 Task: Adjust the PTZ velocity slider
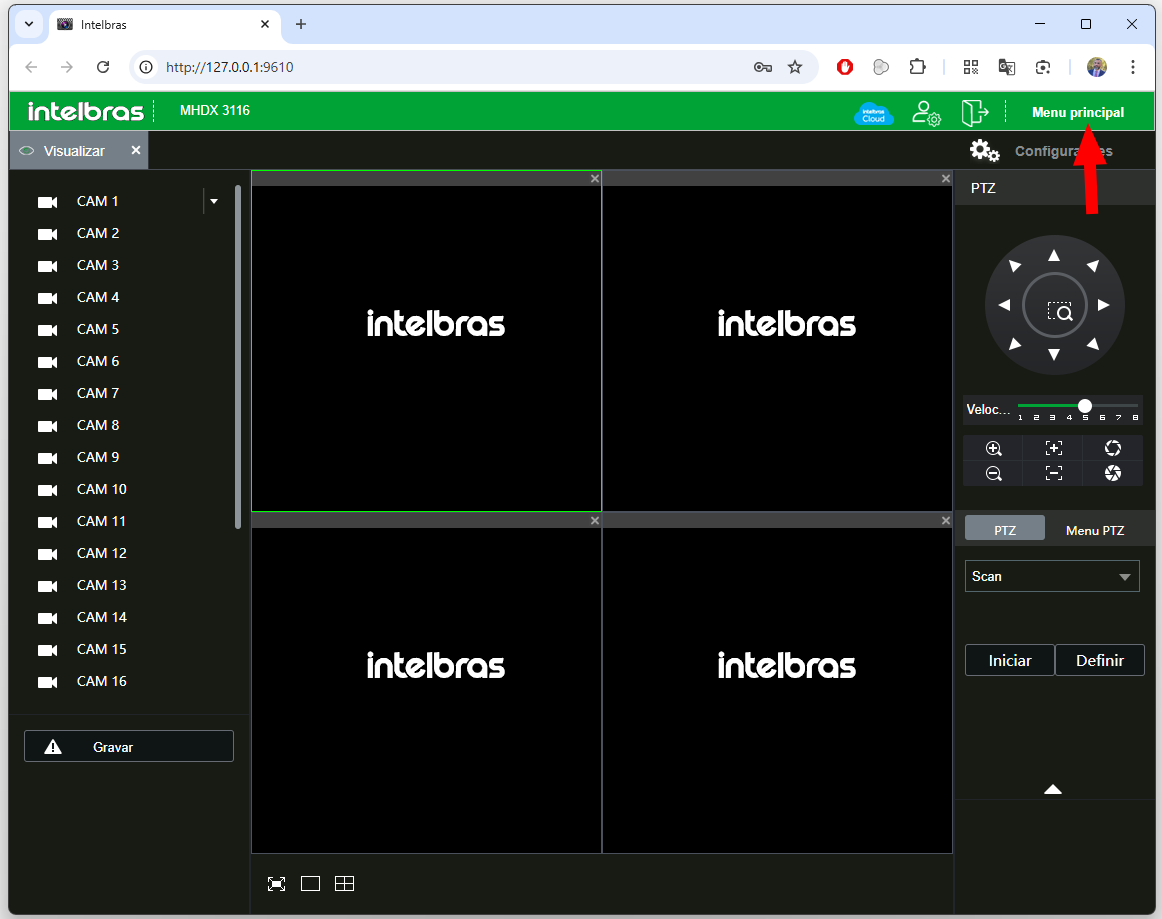pyautogui.click(x=1085, y=405)
